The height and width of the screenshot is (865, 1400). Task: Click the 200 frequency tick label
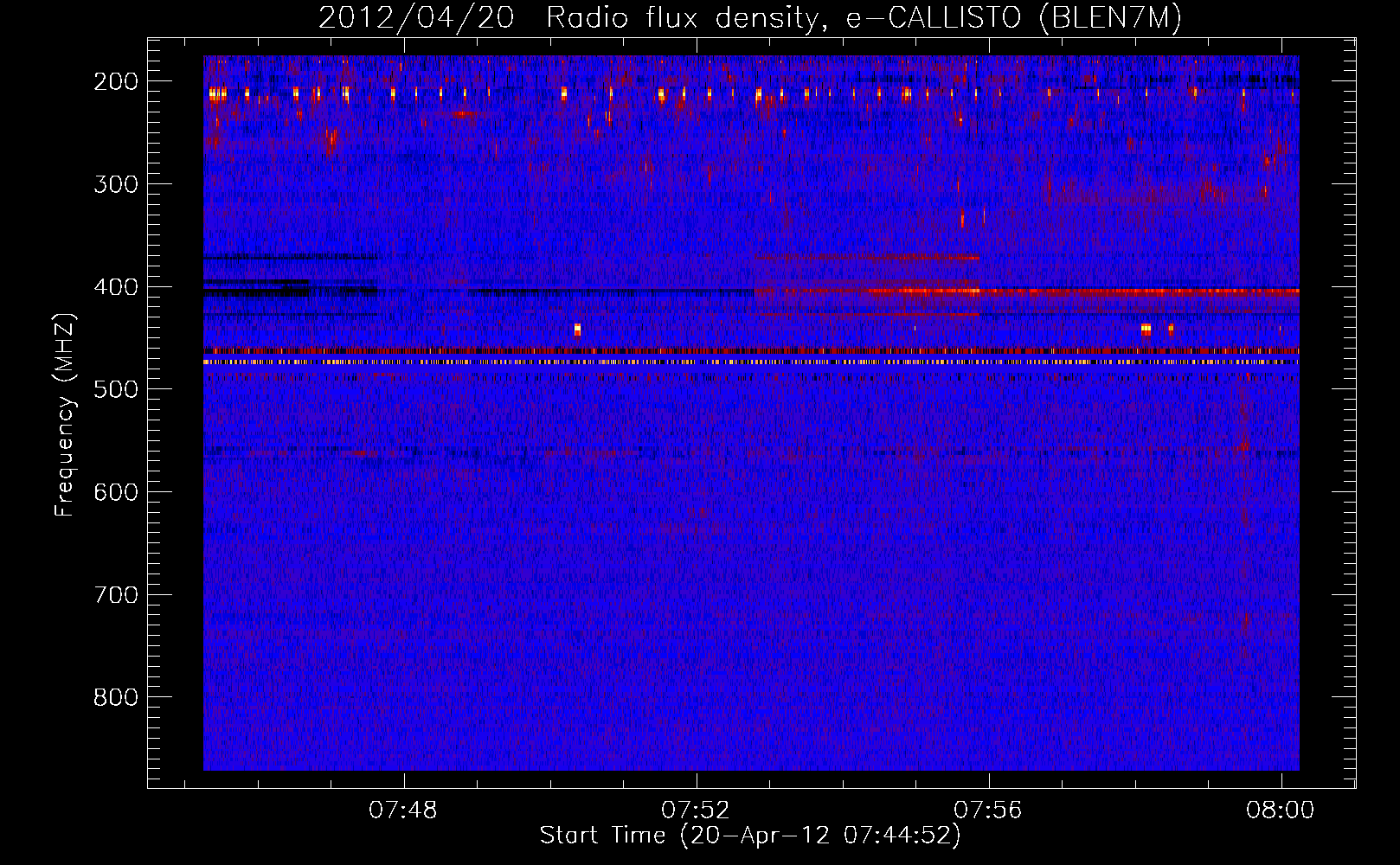(x=115, y=81)
